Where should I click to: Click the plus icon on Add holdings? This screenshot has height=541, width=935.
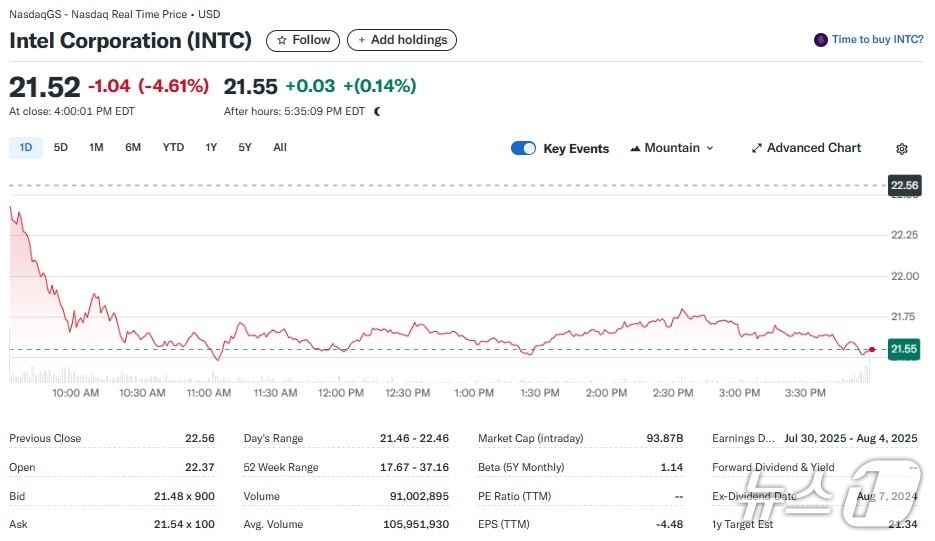[x=362, y=40]
